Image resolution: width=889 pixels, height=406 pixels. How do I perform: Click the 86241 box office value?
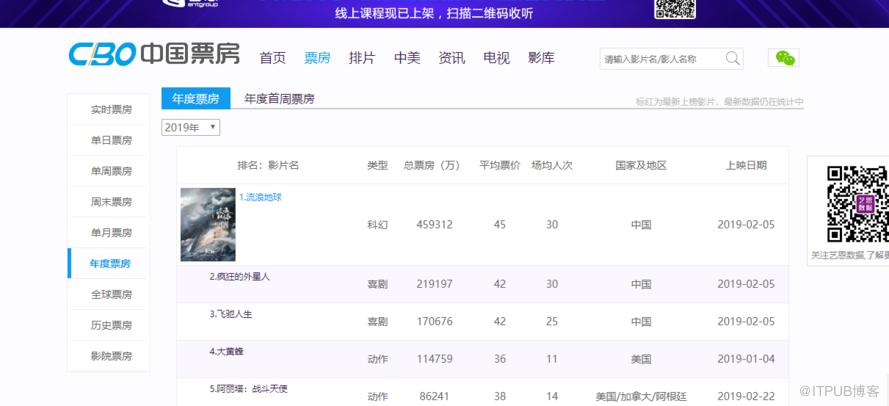pyautogui.click(x=434, y=396)
